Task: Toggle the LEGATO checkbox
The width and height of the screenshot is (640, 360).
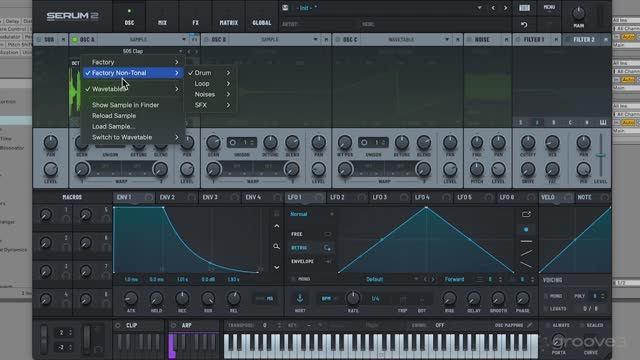Action: tap(546, 309)
